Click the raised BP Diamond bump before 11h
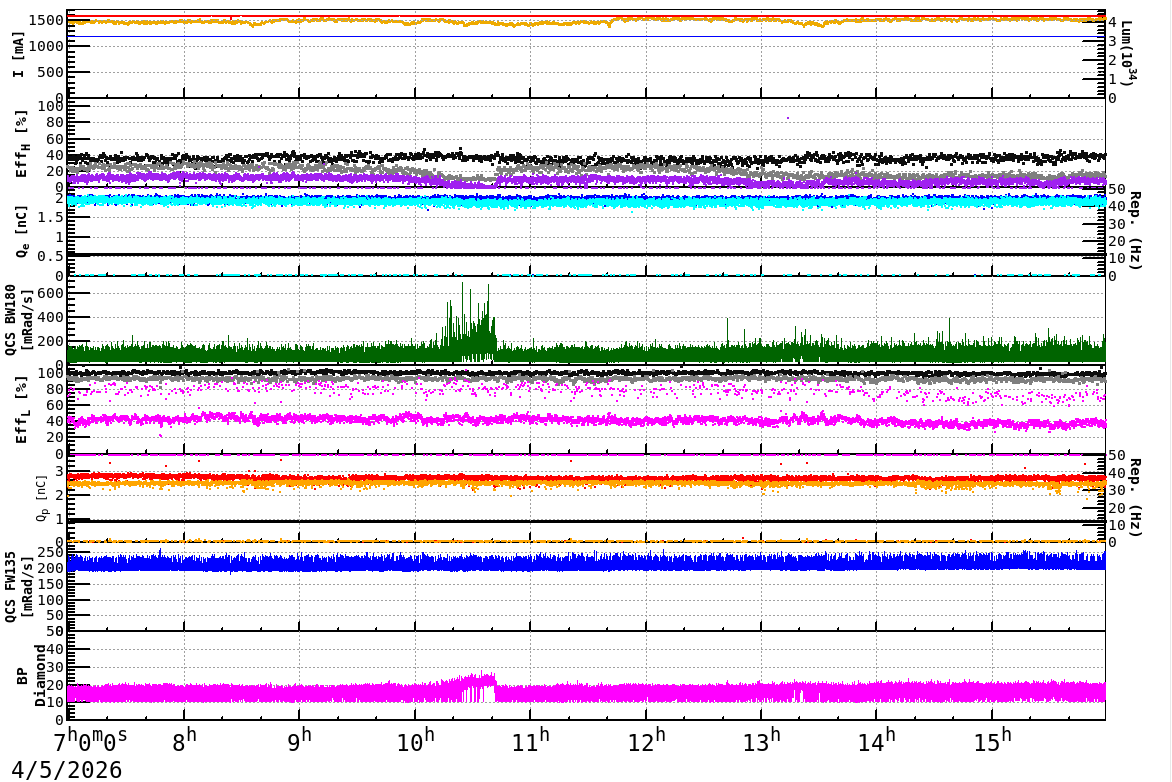Viewport: 1172px width, 782px height. tap(469, 687)
